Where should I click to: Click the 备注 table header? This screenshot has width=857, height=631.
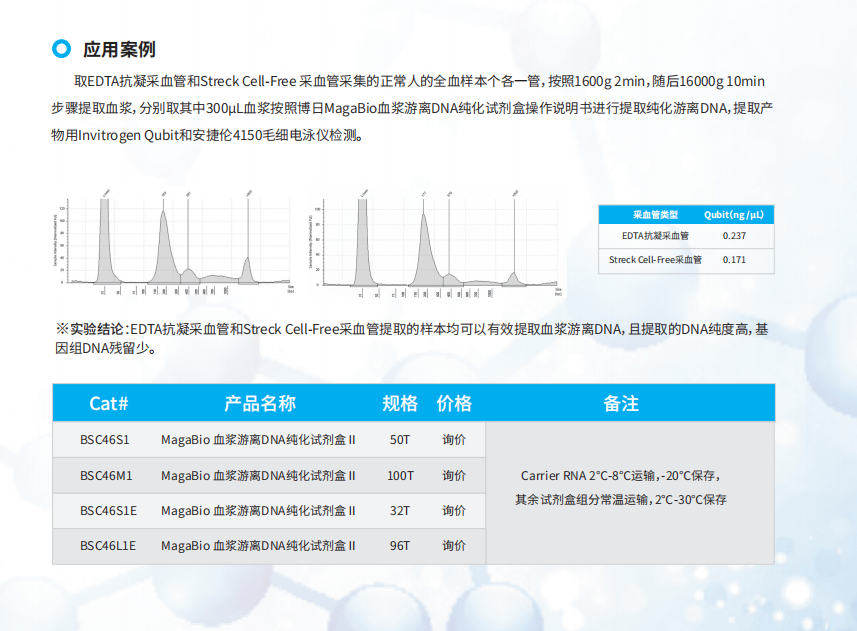[x=621, y=403]
